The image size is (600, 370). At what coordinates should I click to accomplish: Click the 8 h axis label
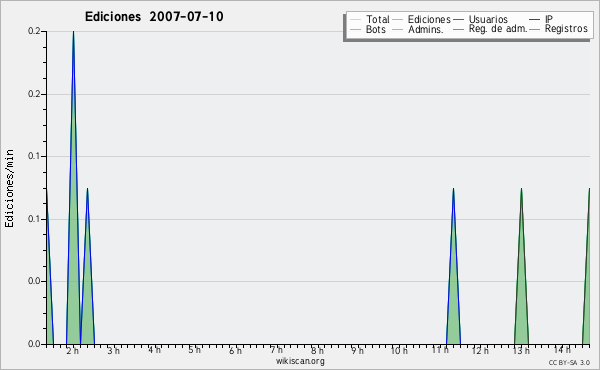point(317,351)
